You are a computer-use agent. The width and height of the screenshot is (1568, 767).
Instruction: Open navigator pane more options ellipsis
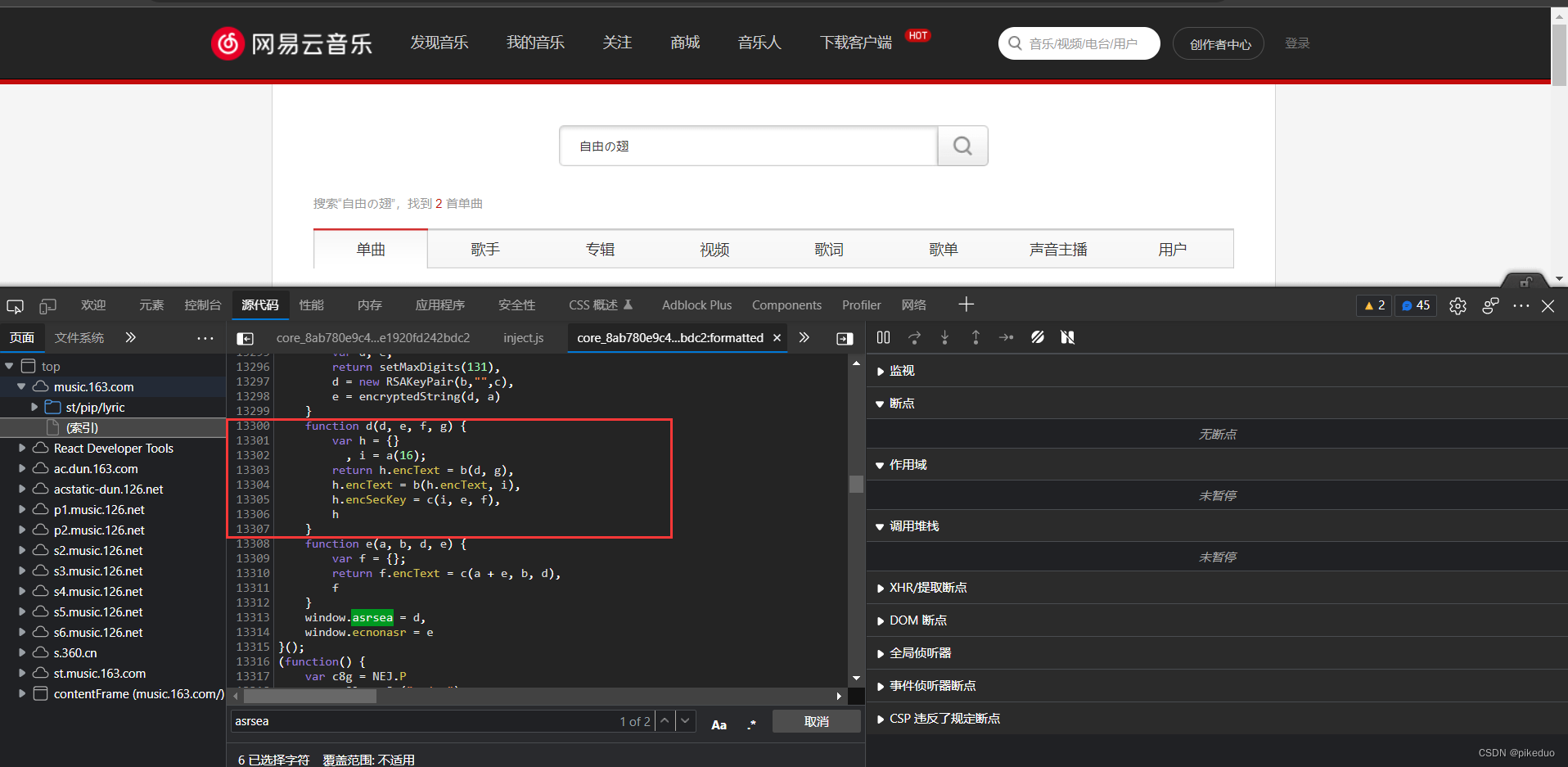pyautogui.click(x=205, y=338)
